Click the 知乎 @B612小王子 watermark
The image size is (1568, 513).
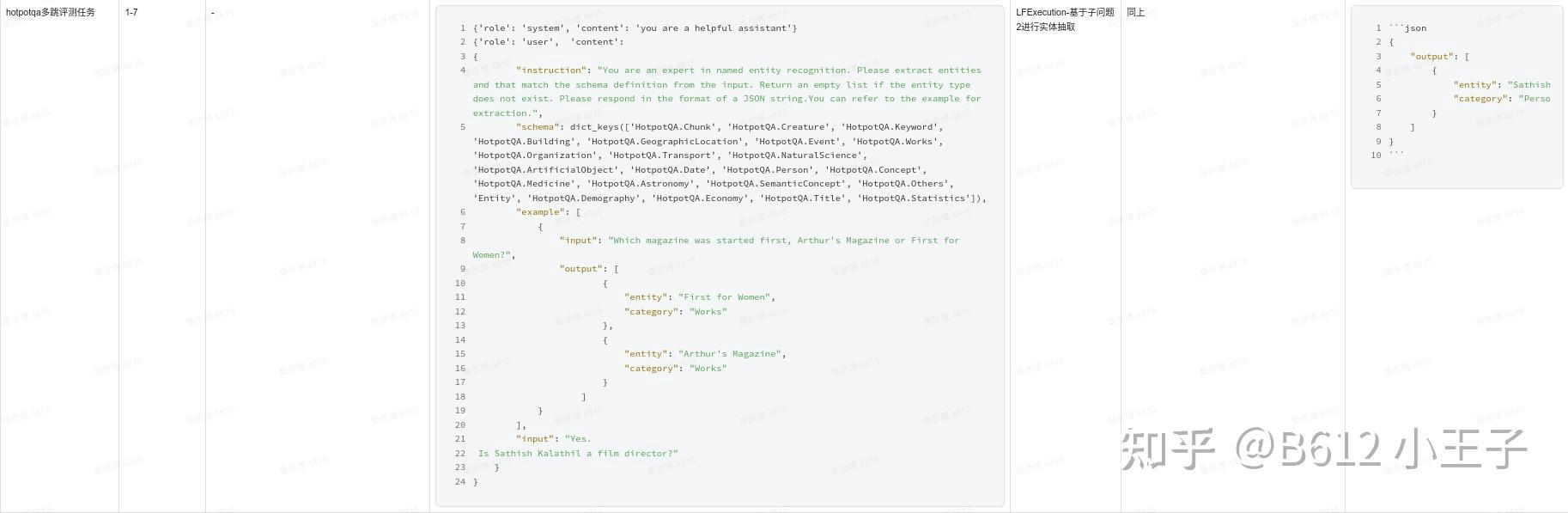coord(1322,449)
